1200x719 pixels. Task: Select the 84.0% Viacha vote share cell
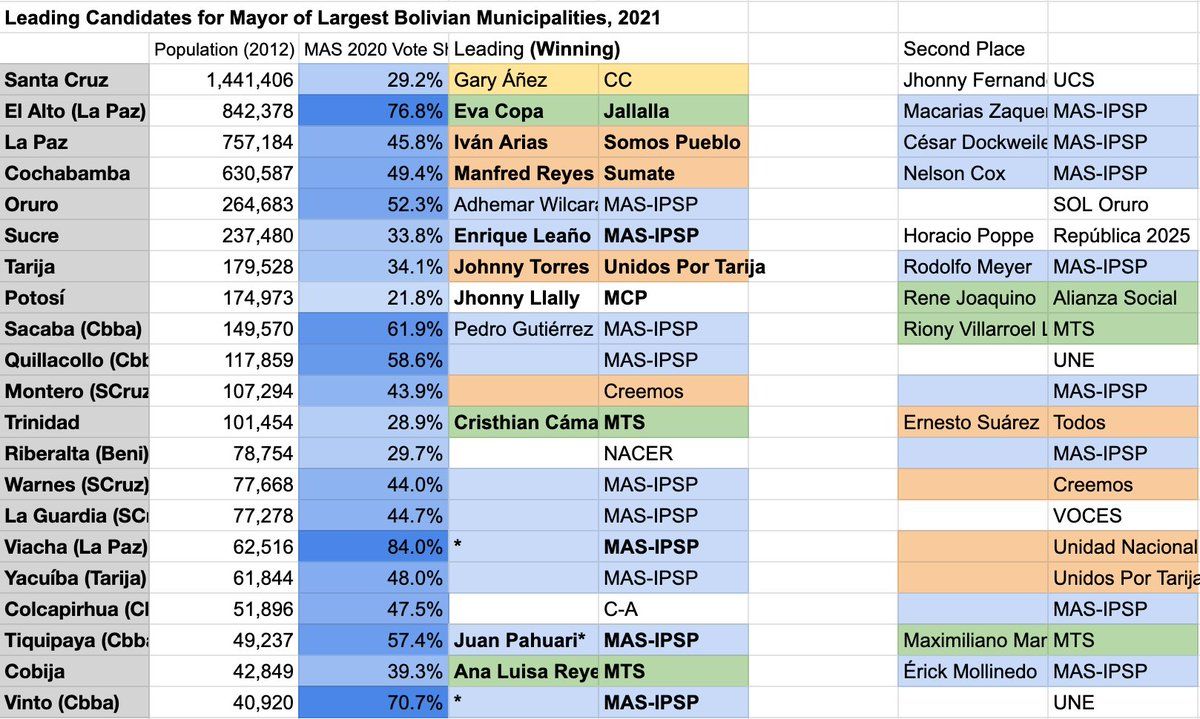374,546
